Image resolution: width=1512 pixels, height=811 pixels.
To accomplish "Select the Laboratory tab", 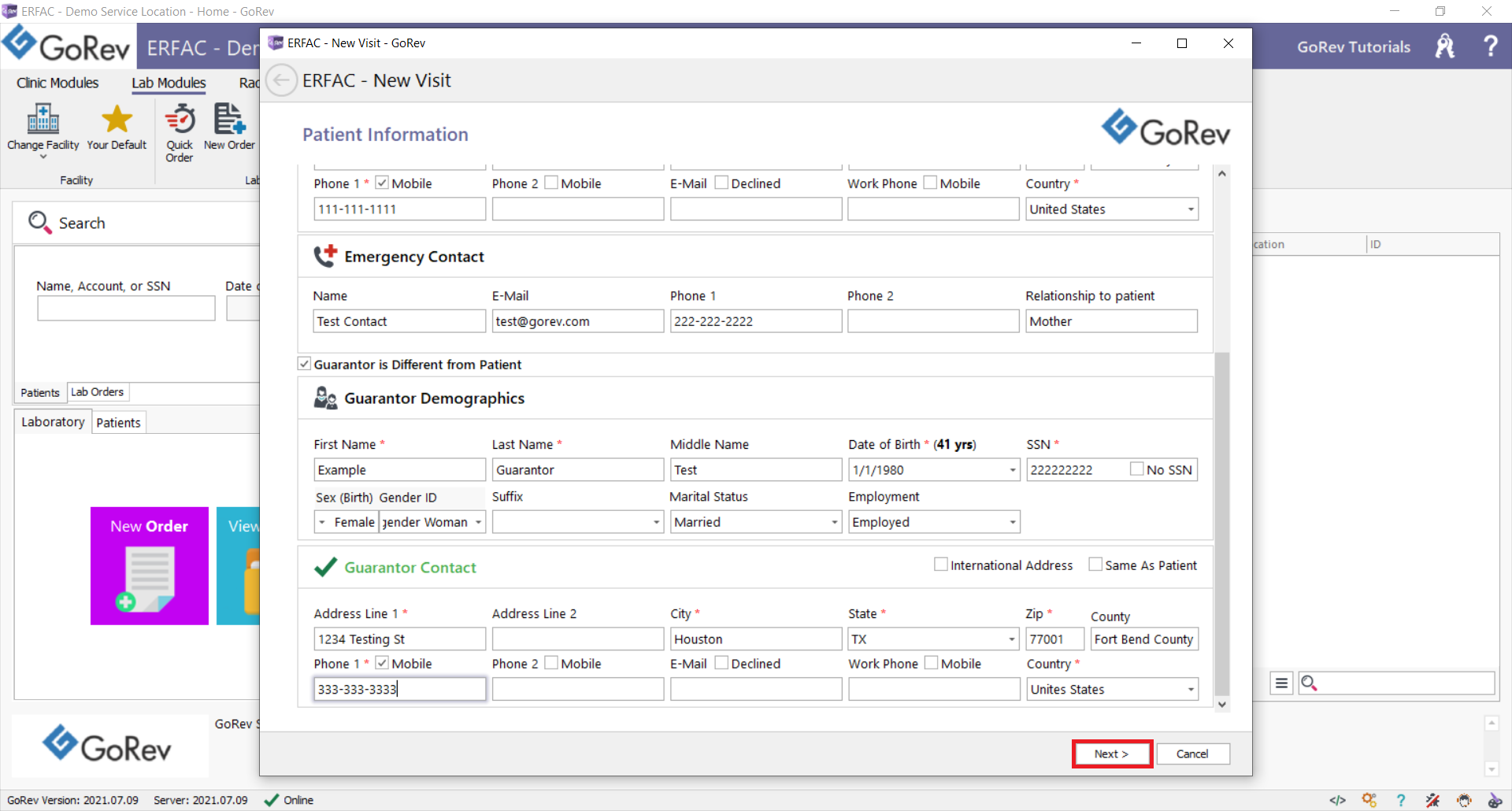I will tap(53, 422).
